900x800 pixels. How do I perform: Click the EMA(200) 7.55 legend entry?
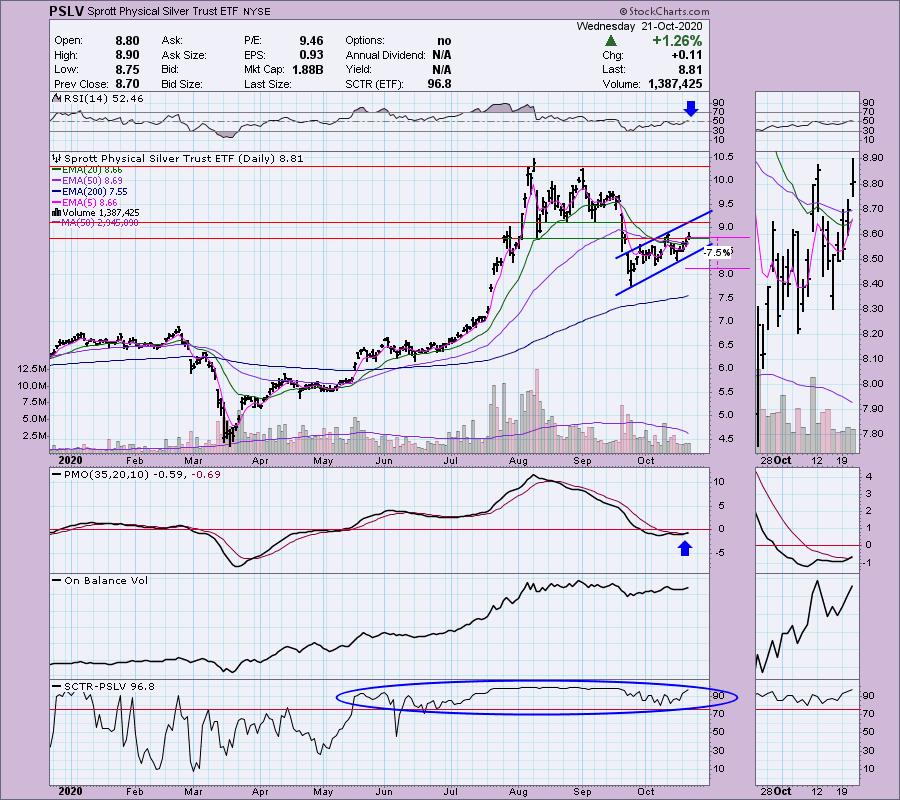pyautogui.click(x=95, y=192)
